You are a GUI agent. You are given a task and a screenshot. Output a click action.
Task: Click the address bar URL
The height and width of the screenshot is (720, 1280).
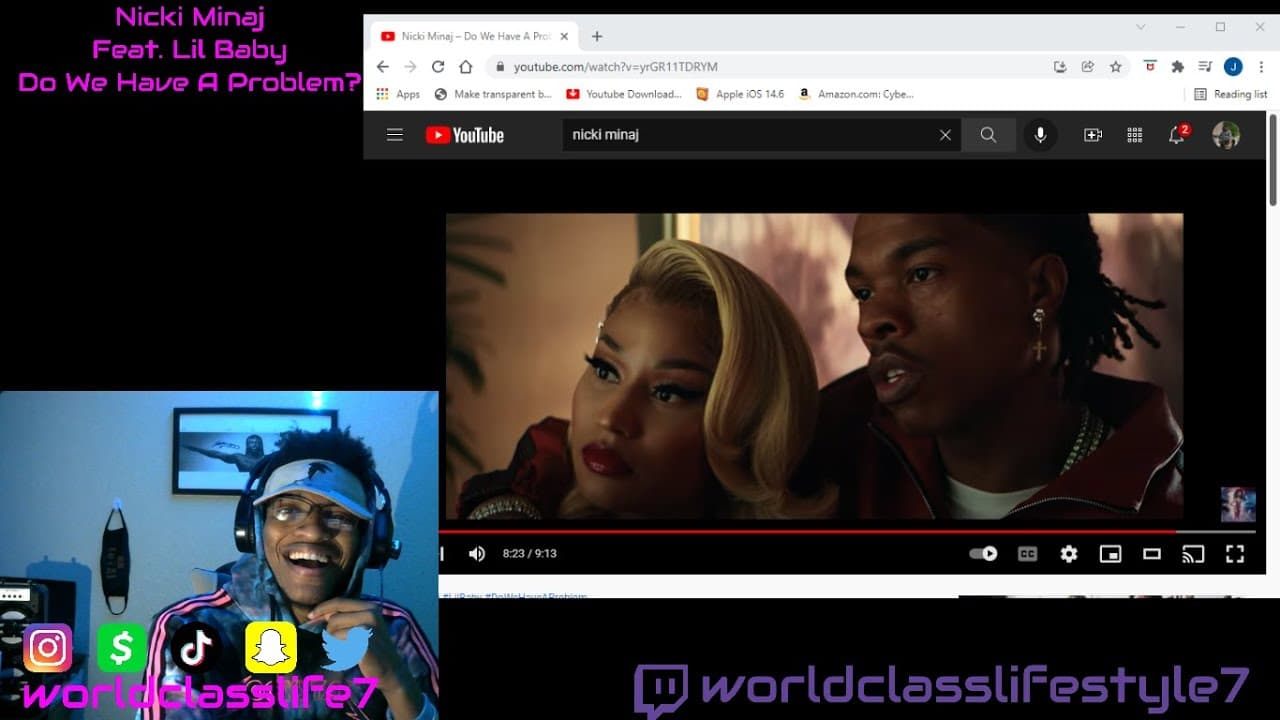pyautogui.click(x=615, y=67)
